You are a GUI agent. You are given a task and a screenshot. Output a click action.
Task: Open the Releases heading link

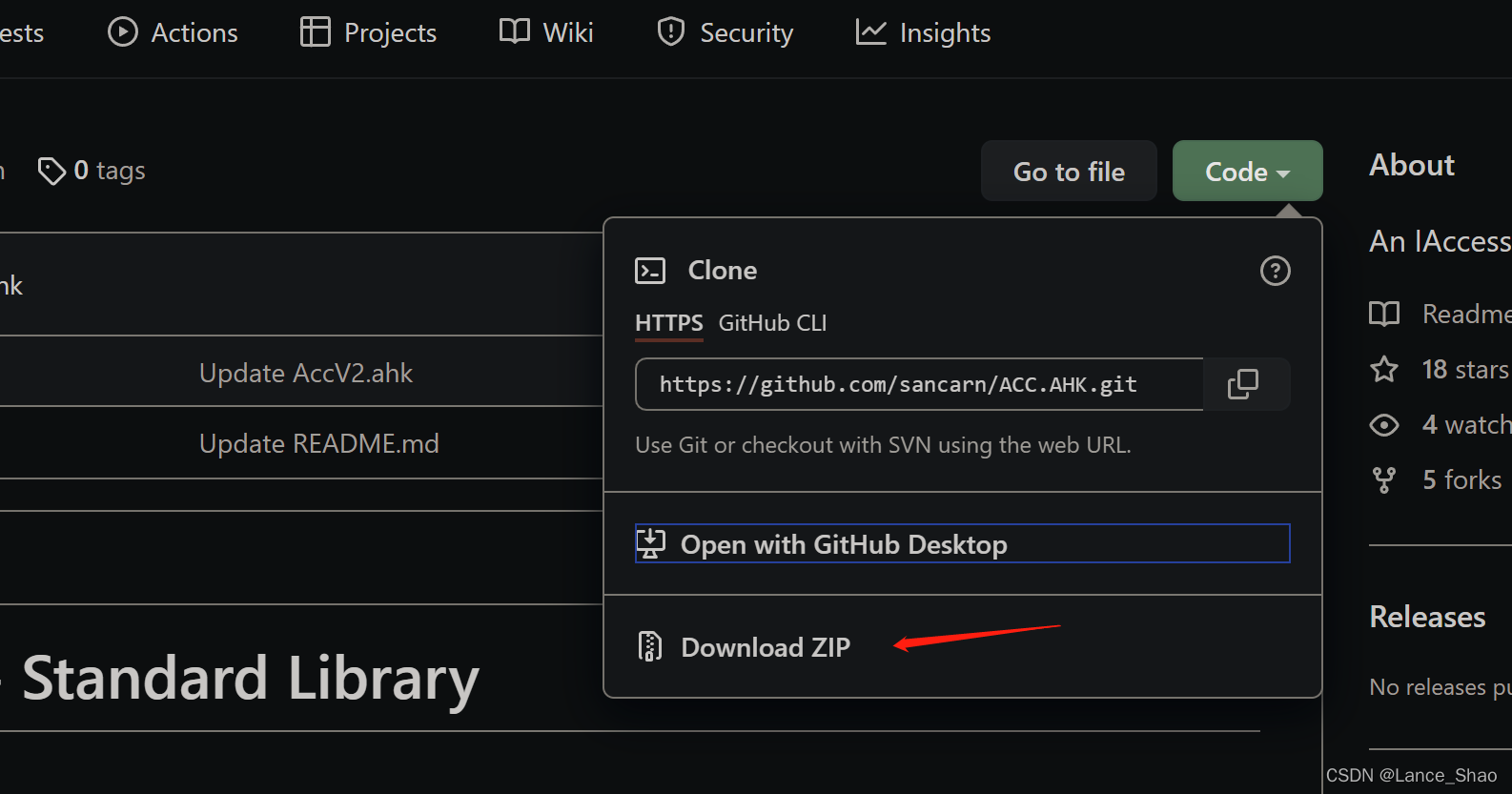(1427, 617)
